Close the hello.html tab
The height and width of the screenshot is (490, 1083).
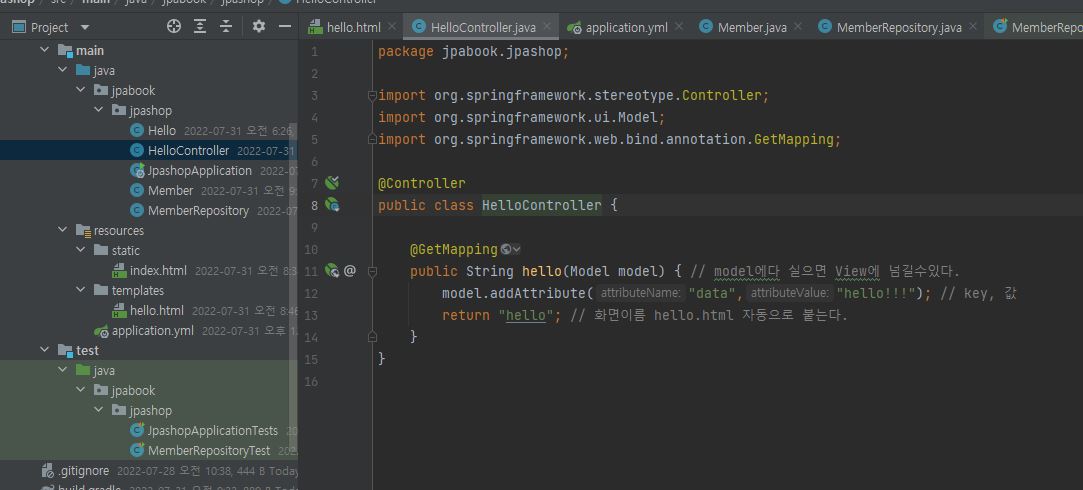[x=391, y=27]
